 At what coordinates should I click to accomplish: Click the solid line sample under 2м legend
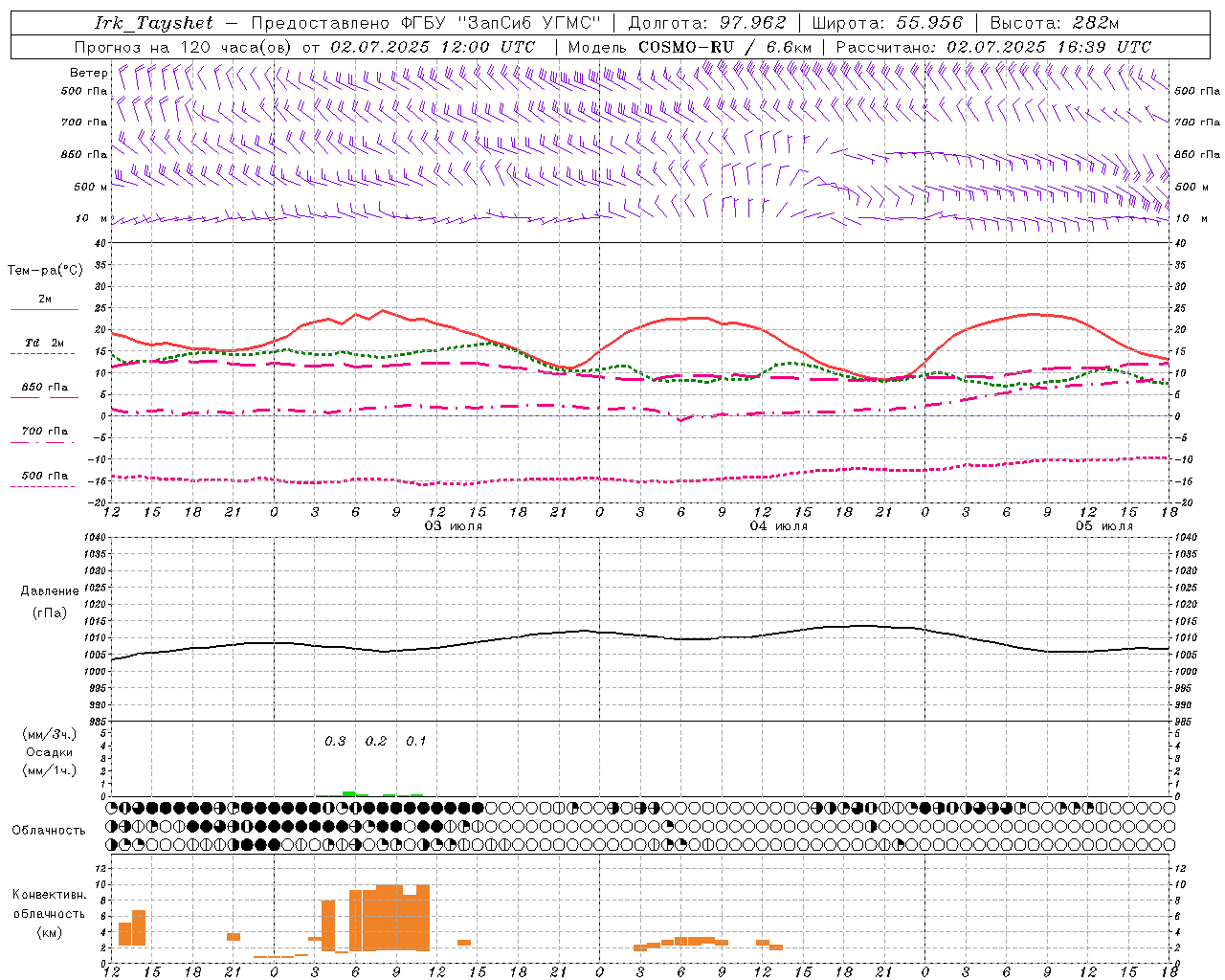coord(45,309)
